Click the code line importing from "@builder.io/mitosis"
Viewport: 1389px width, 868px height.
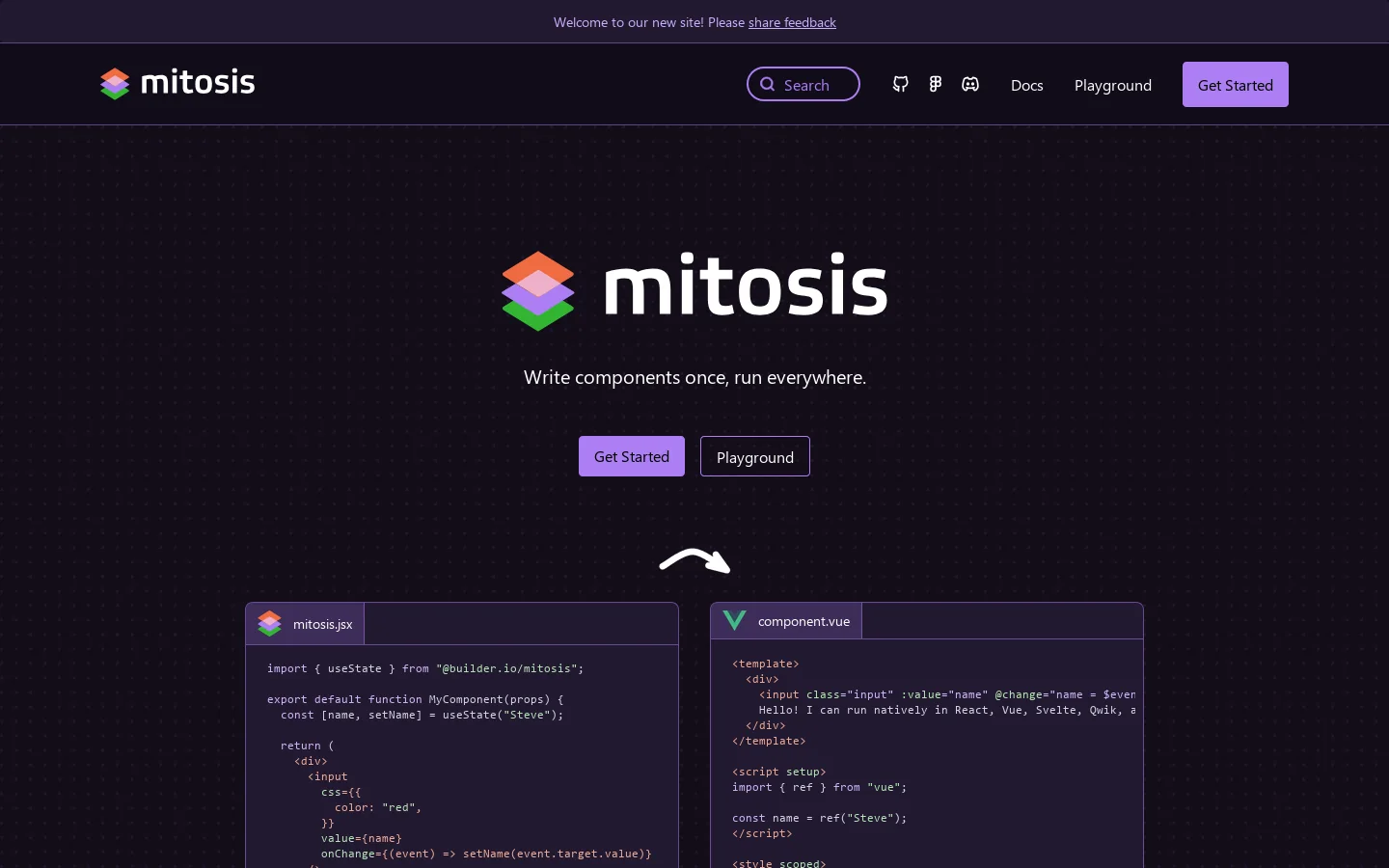[425, 668]
